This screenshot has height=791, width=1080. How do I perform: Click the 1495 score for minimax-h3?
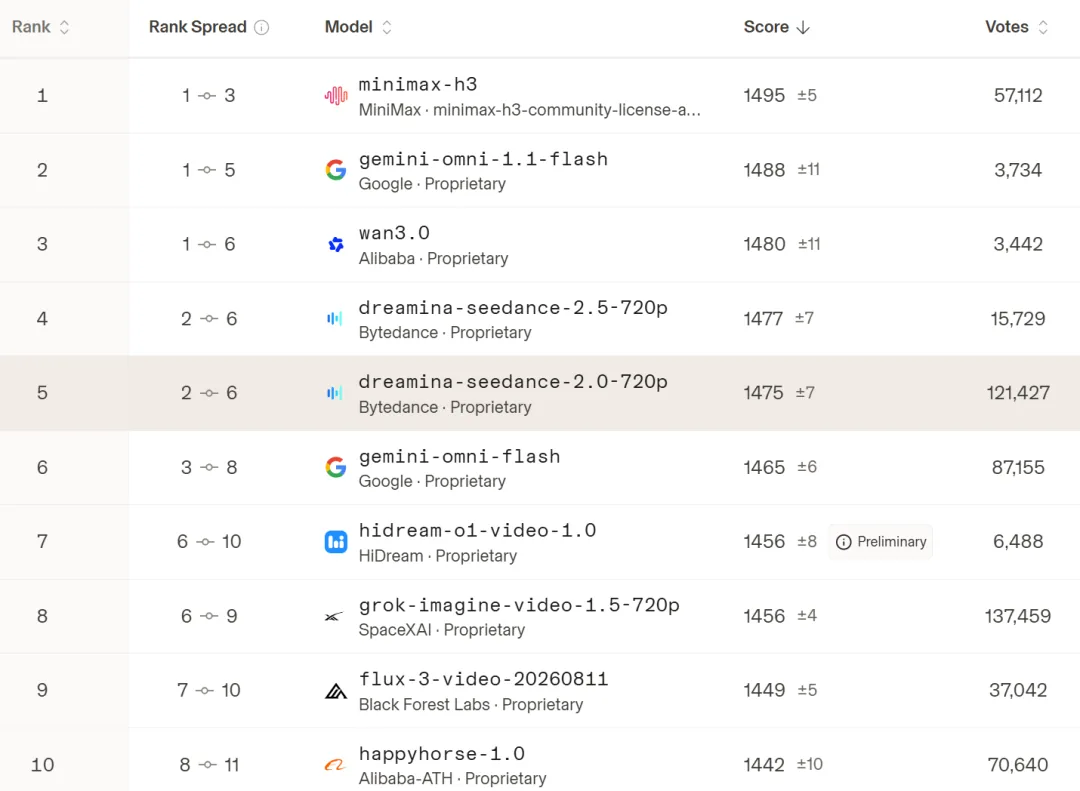[764, 96]
